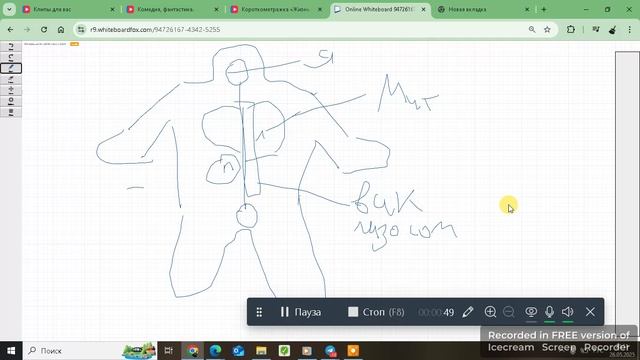Viewport: 640px width, 360px height.
Task: Toggle system sound in recorder panel
Action: click(568, 312)
